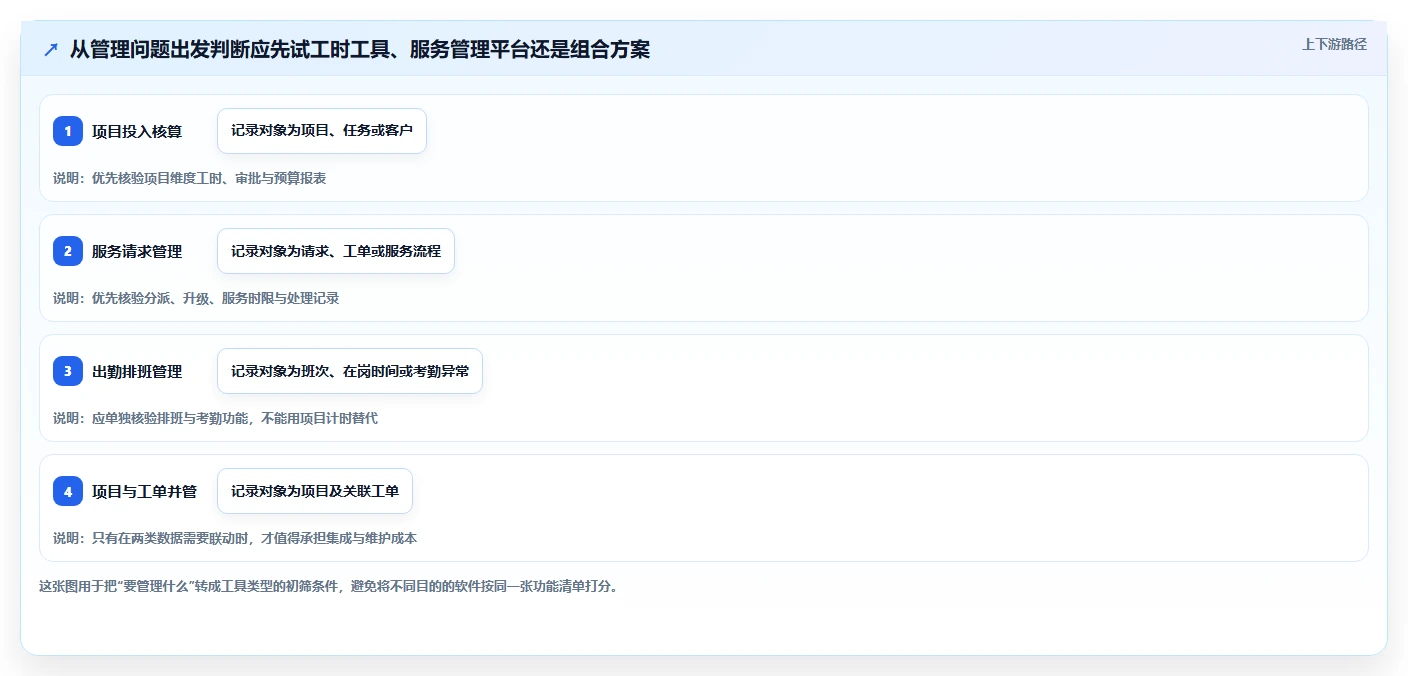Click the 记录对象为请求、工单或服务流程 chip

coord(336,251)
